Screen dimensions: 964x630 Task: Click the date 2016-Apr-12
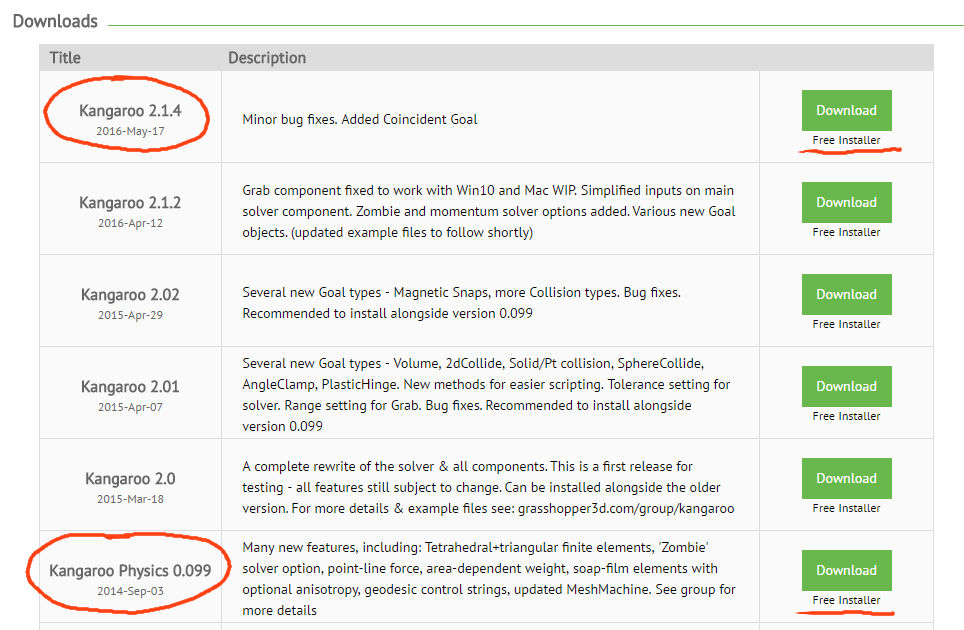[130, 223]
